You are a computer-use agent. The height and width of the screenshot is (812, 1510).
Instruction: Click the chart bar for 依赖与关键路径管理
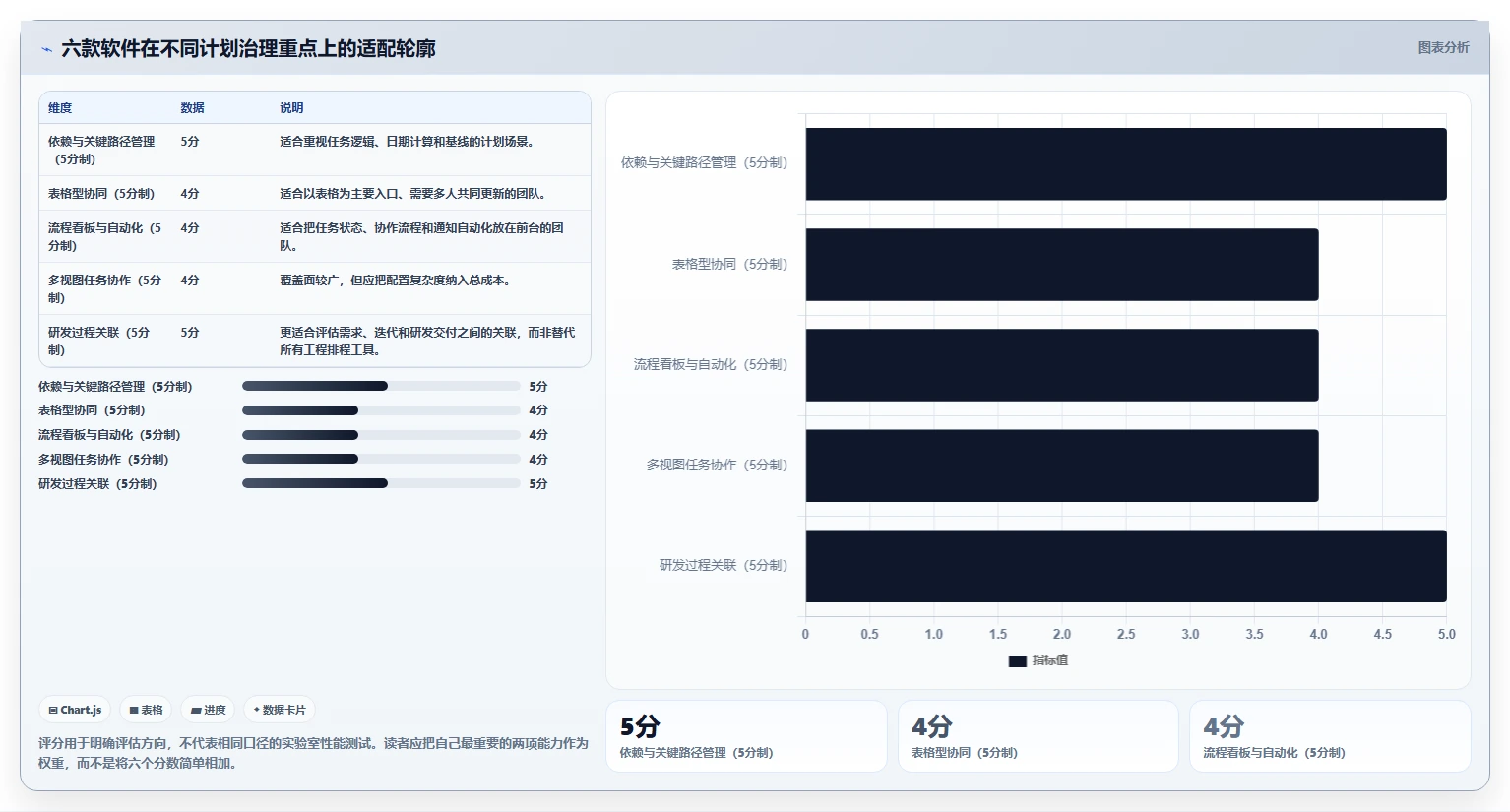(1126, 164)
